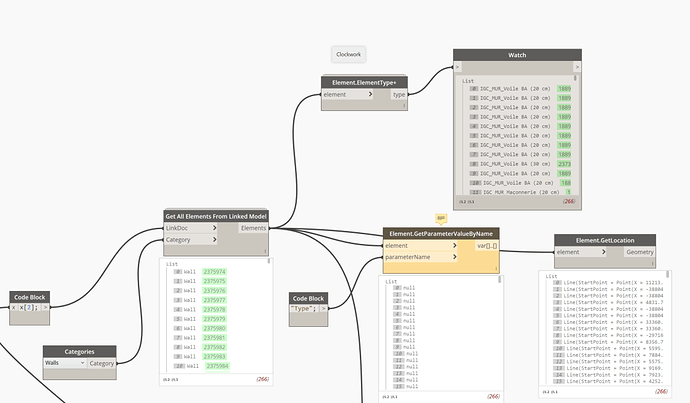This screenshot has height=403, width=690.
Task: Click element ID 2375983 in the elements preview
Action: 214,357
